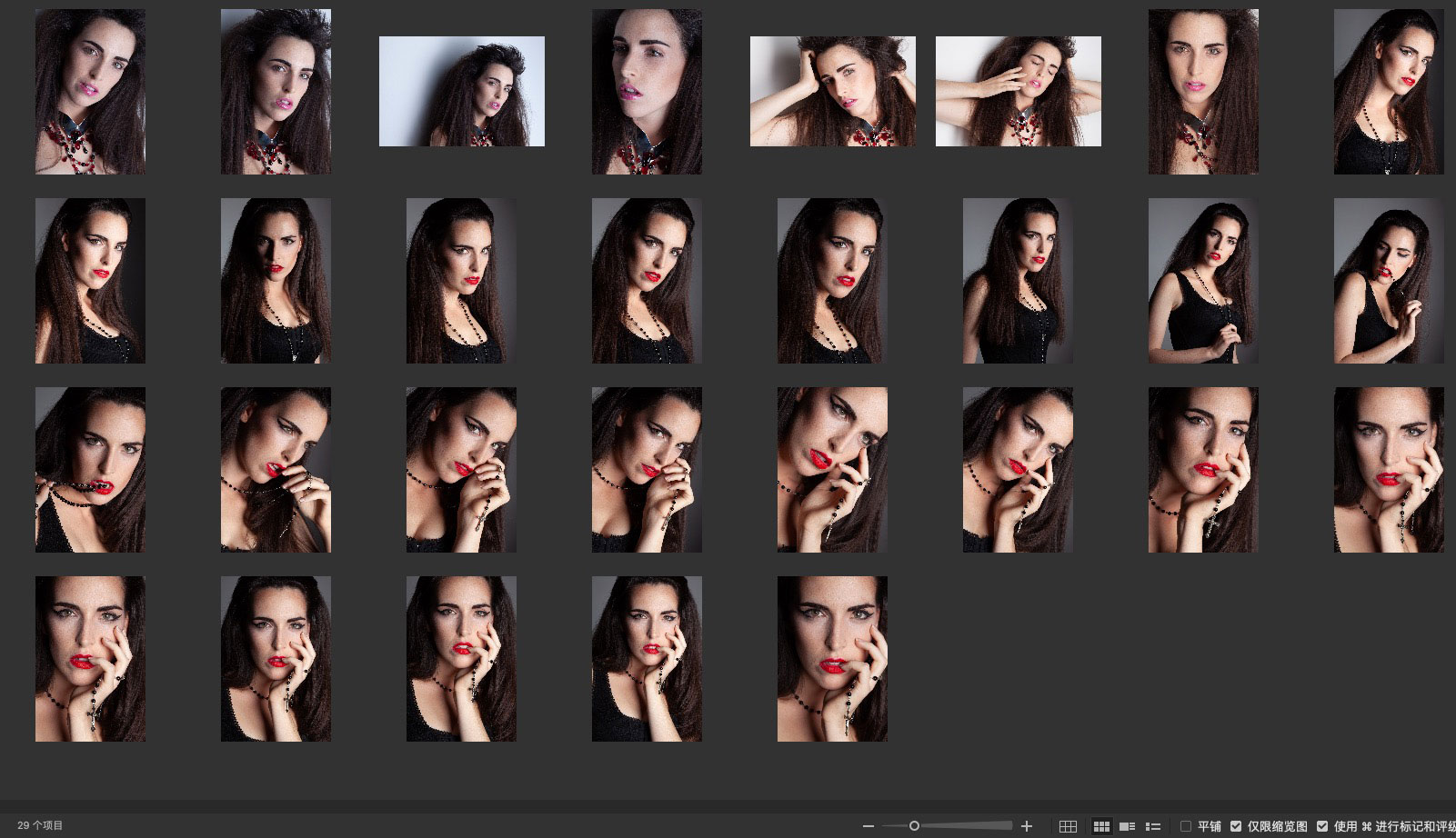
Task: Select landscape photo with both hands in hair
Action: tap(832, 91)
